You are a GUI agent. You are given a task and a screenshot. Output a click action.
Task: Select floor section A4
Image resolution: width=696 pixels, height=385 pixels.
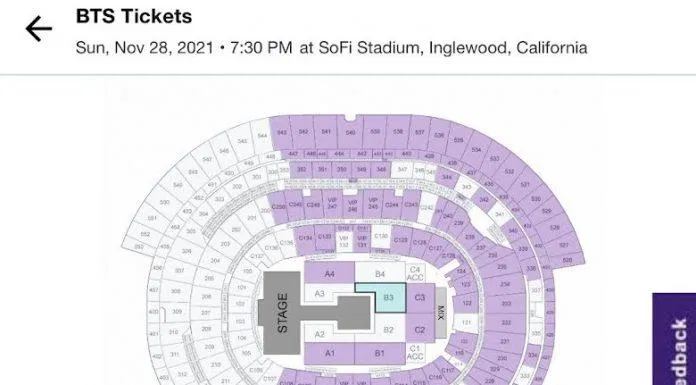point(329,272)
